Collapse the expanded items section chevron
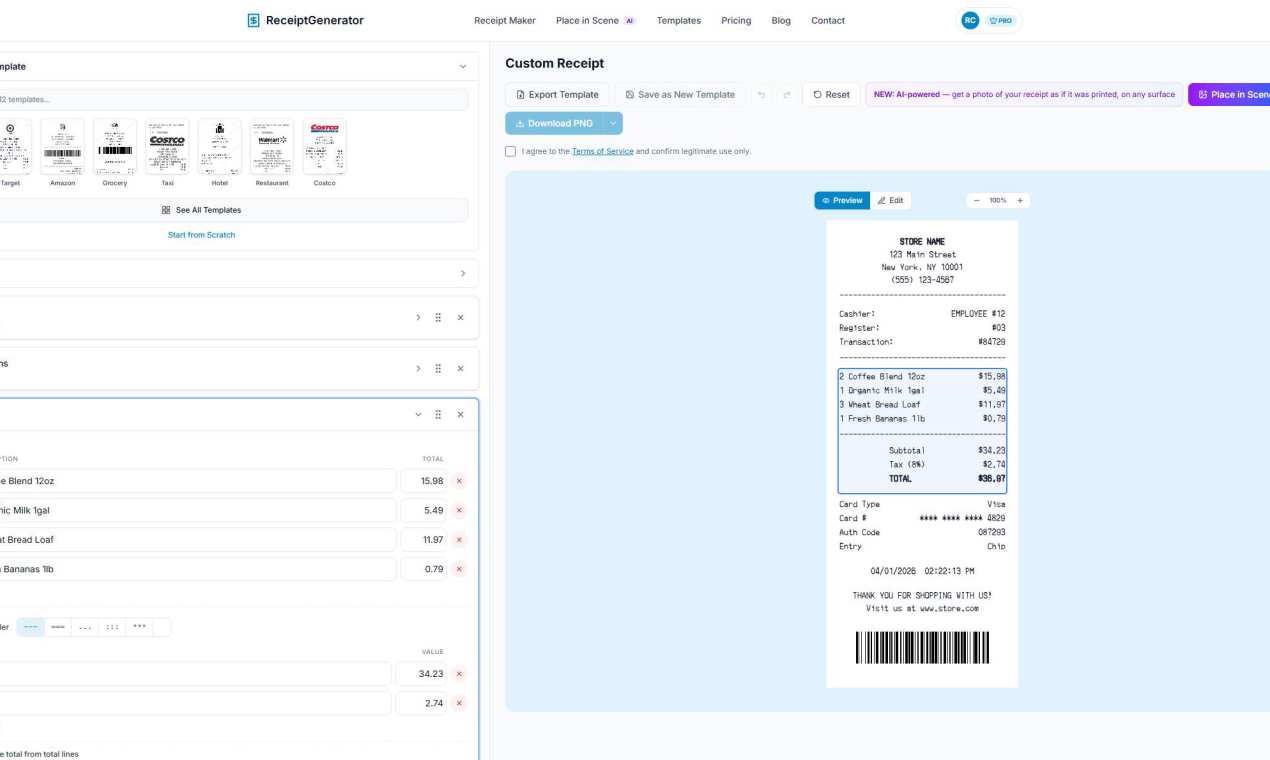Image resolution: width=1270 pixels, height=760 pixels. click(418, 415)
